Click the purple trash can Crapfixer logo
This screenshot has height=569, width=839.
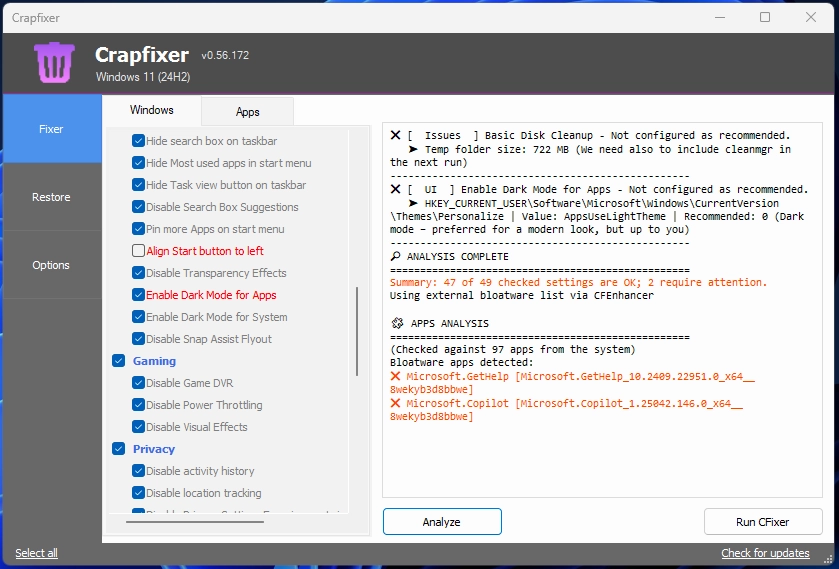54,63
